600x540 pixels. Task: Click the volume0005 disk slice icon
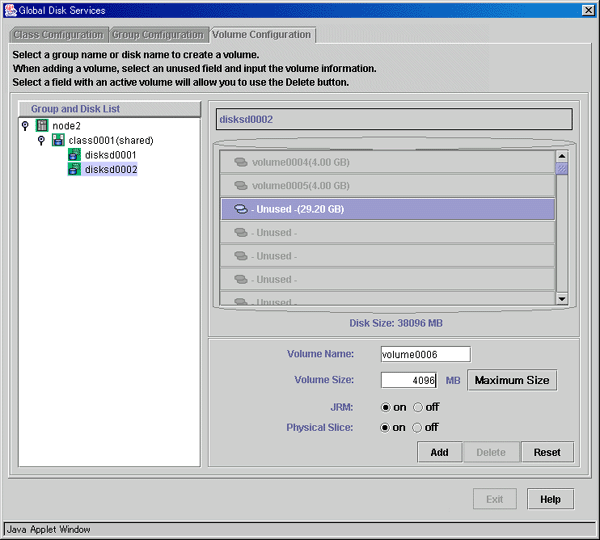pyautogui.click(x=240, y=186)
